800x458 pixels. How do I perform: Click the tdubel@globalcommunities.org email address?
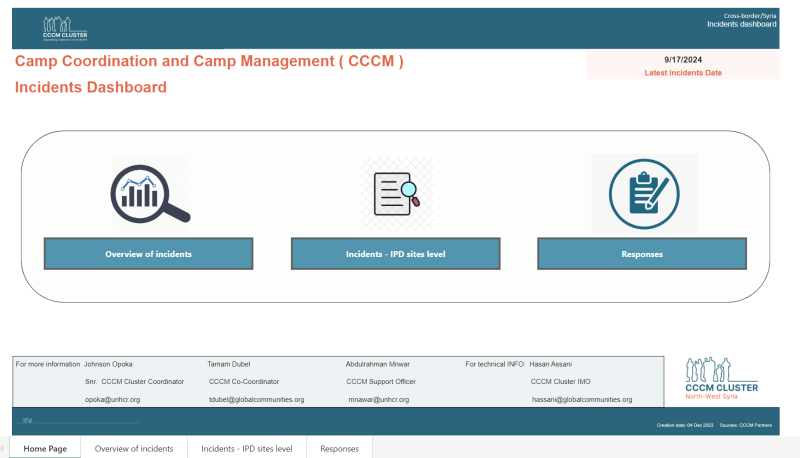256,399
